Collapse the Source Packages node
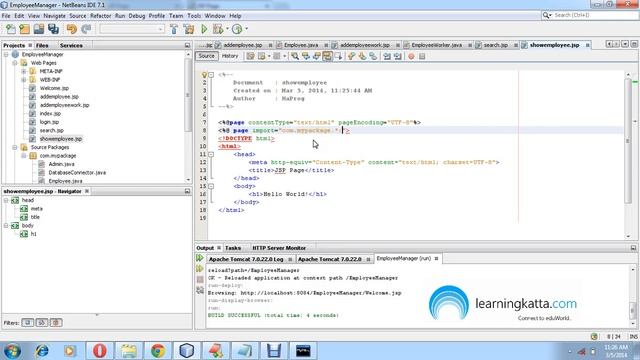Image resolution: width=640 pixels, height=360 pixels. tap(15, 147)
